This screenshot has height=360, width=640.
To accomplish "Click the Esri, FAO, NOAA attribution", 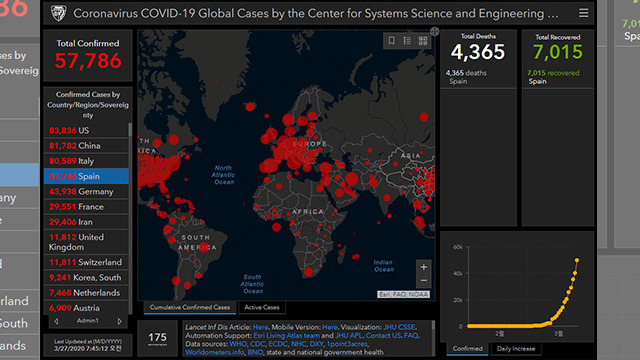I will (403, 294).
